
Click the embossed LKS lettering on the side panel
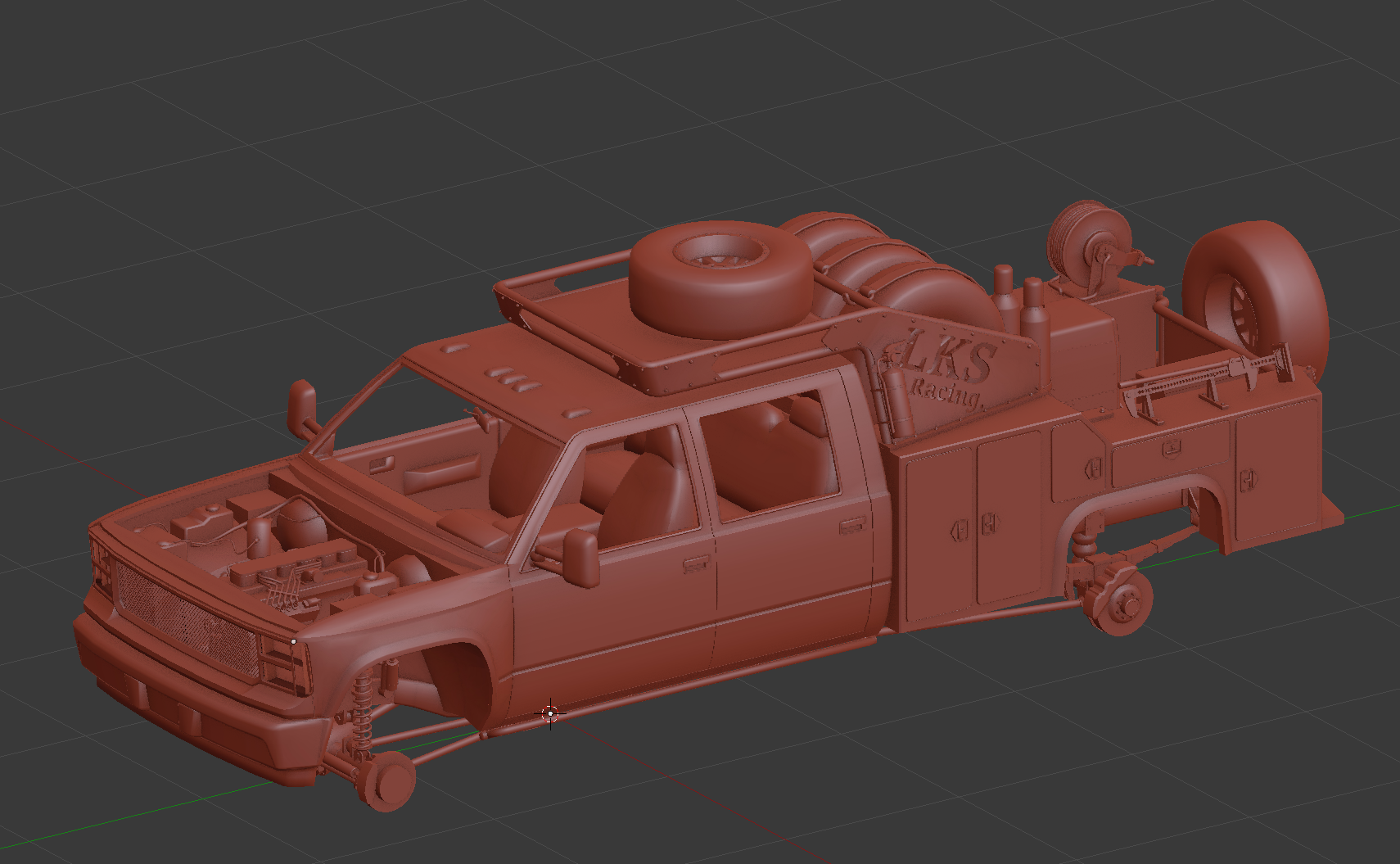[947, 358]
